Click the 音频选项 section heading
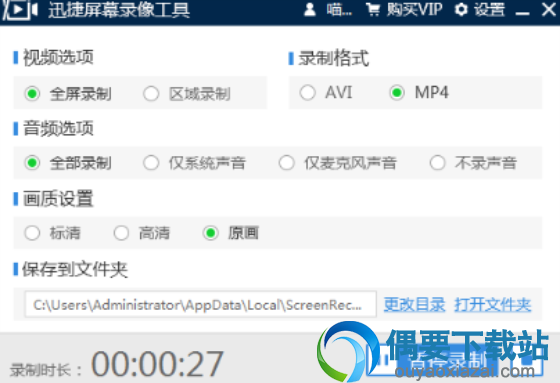Viewport: 560px width, 383px height. pyautogui.click(x=58, y=128)
